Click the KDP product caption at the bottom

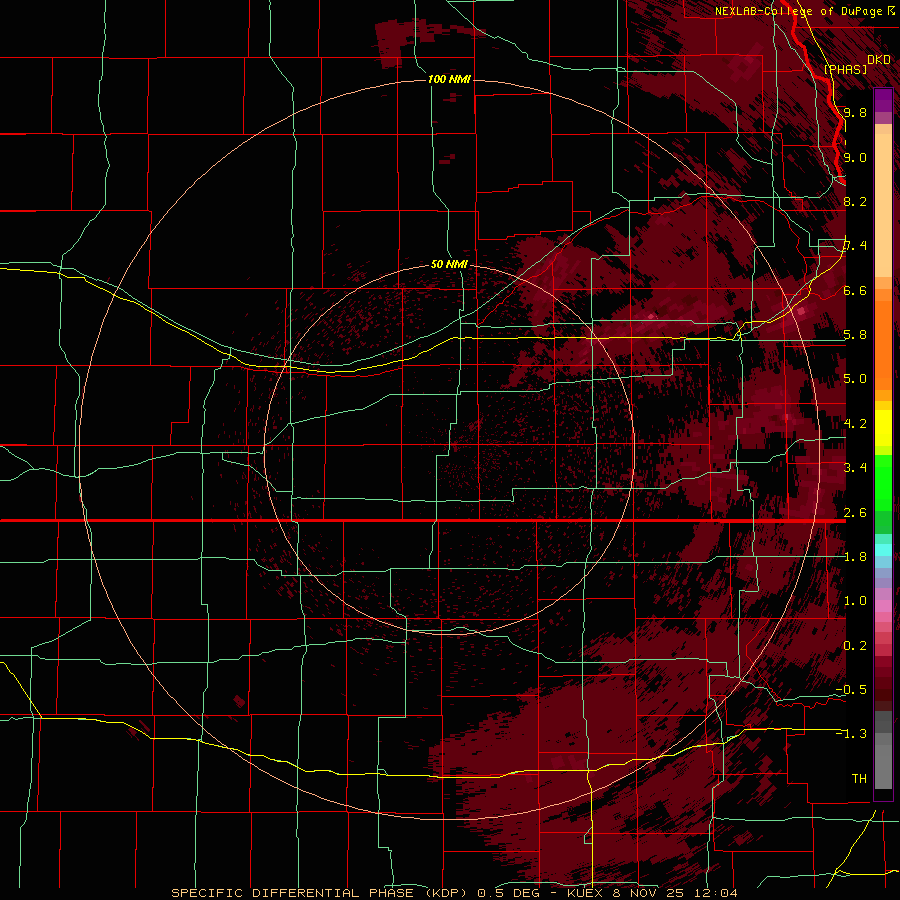click(x=455, y=893)
